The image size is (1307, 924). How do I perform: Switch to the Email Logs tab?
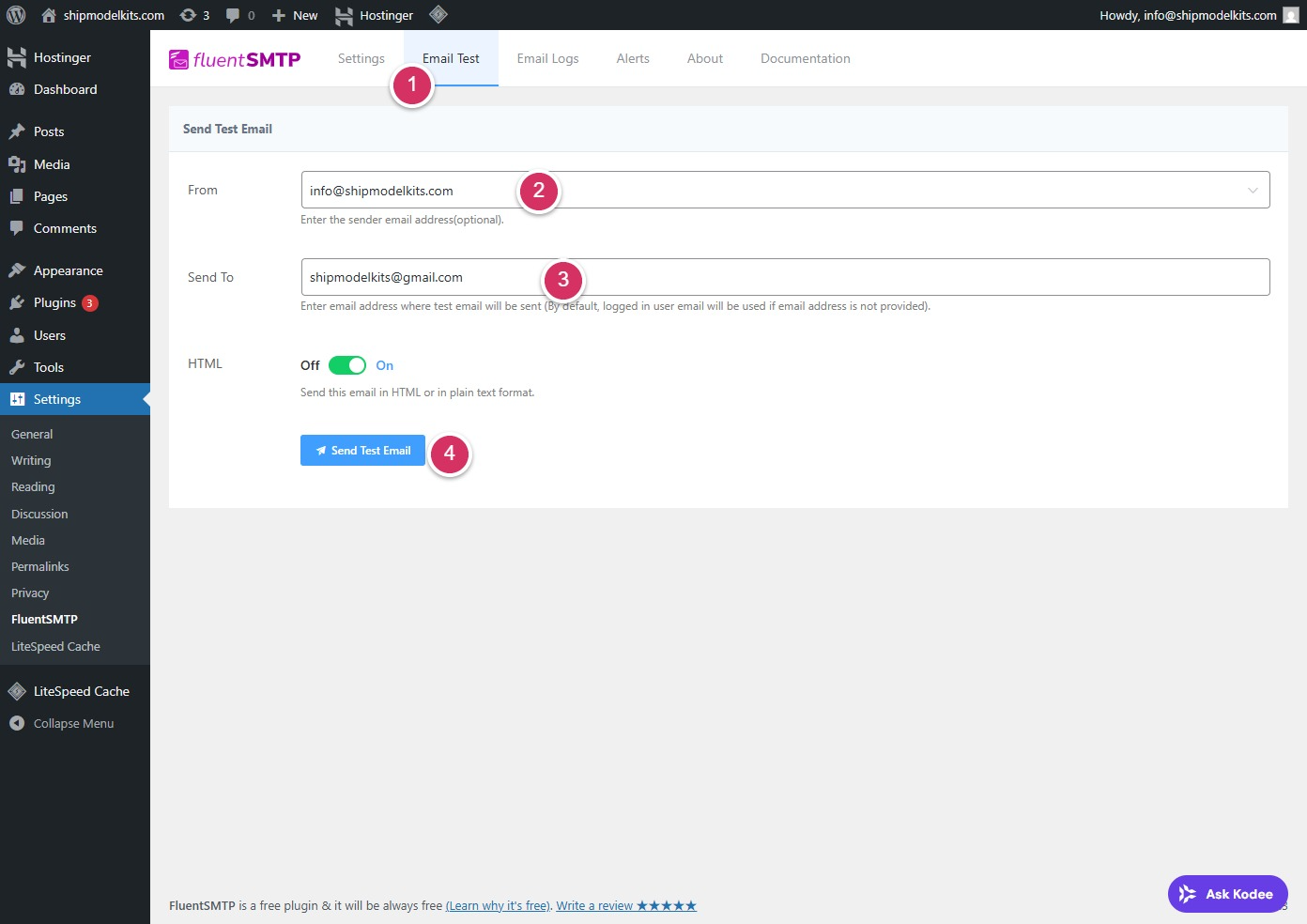547,58
